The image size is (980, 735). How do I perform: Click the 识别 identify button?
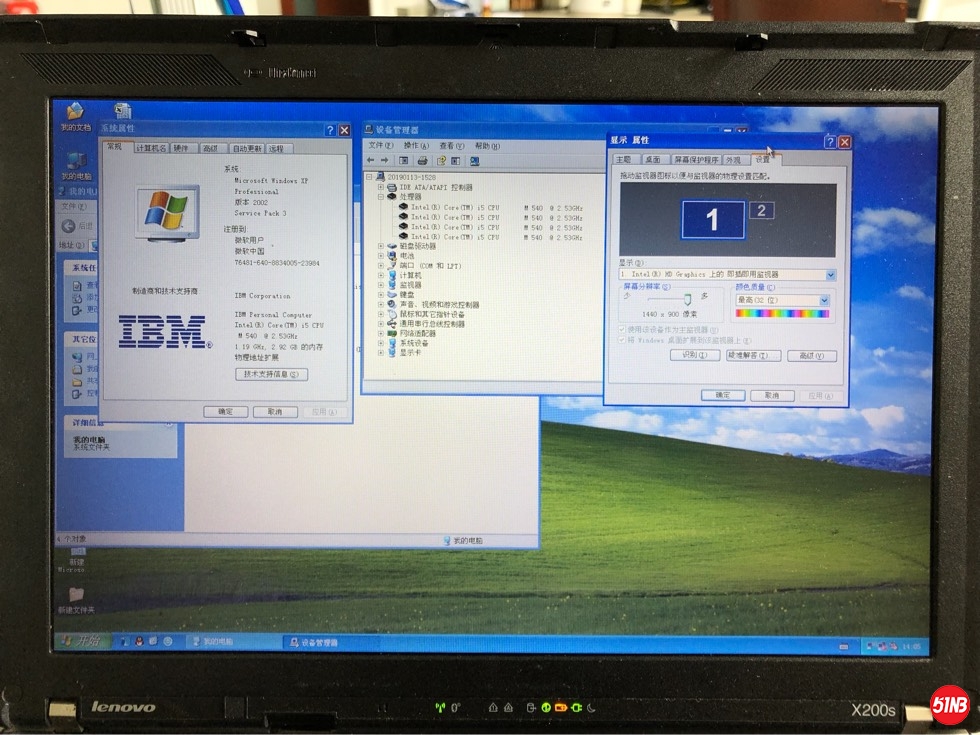694,355
